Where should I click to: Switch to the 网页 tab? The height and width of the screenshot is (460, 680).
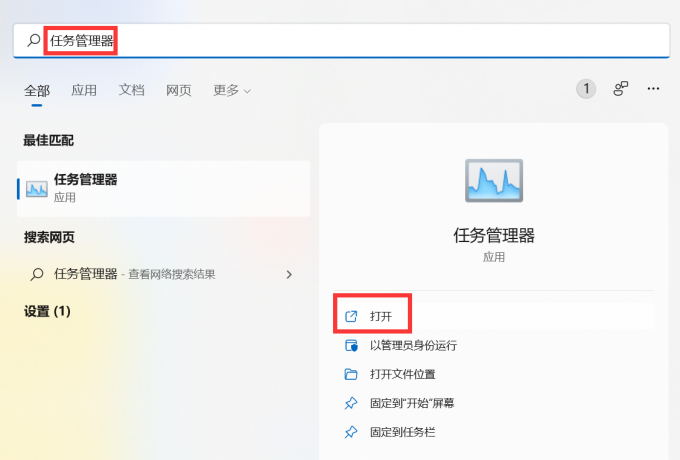(x=179, y=90)
